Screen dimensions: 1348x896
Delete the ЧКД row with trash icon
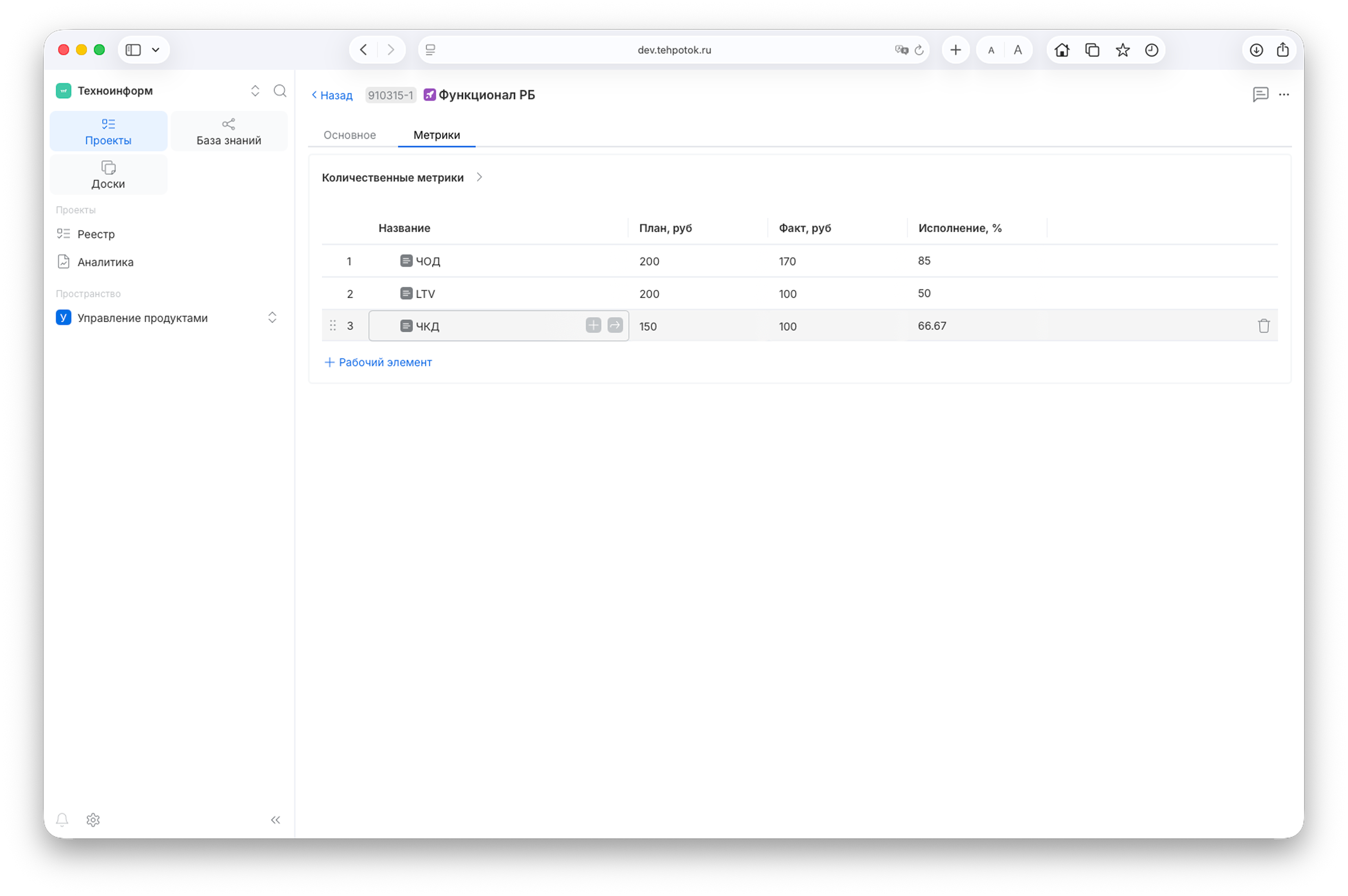tap(1263, 326)
